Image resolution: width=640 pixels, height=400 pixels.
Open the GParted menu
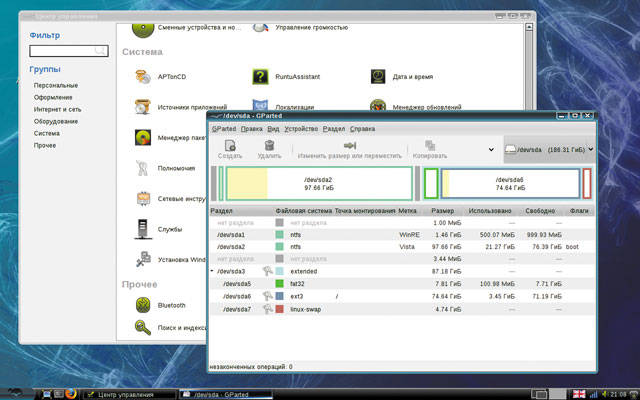pos(224,129)
